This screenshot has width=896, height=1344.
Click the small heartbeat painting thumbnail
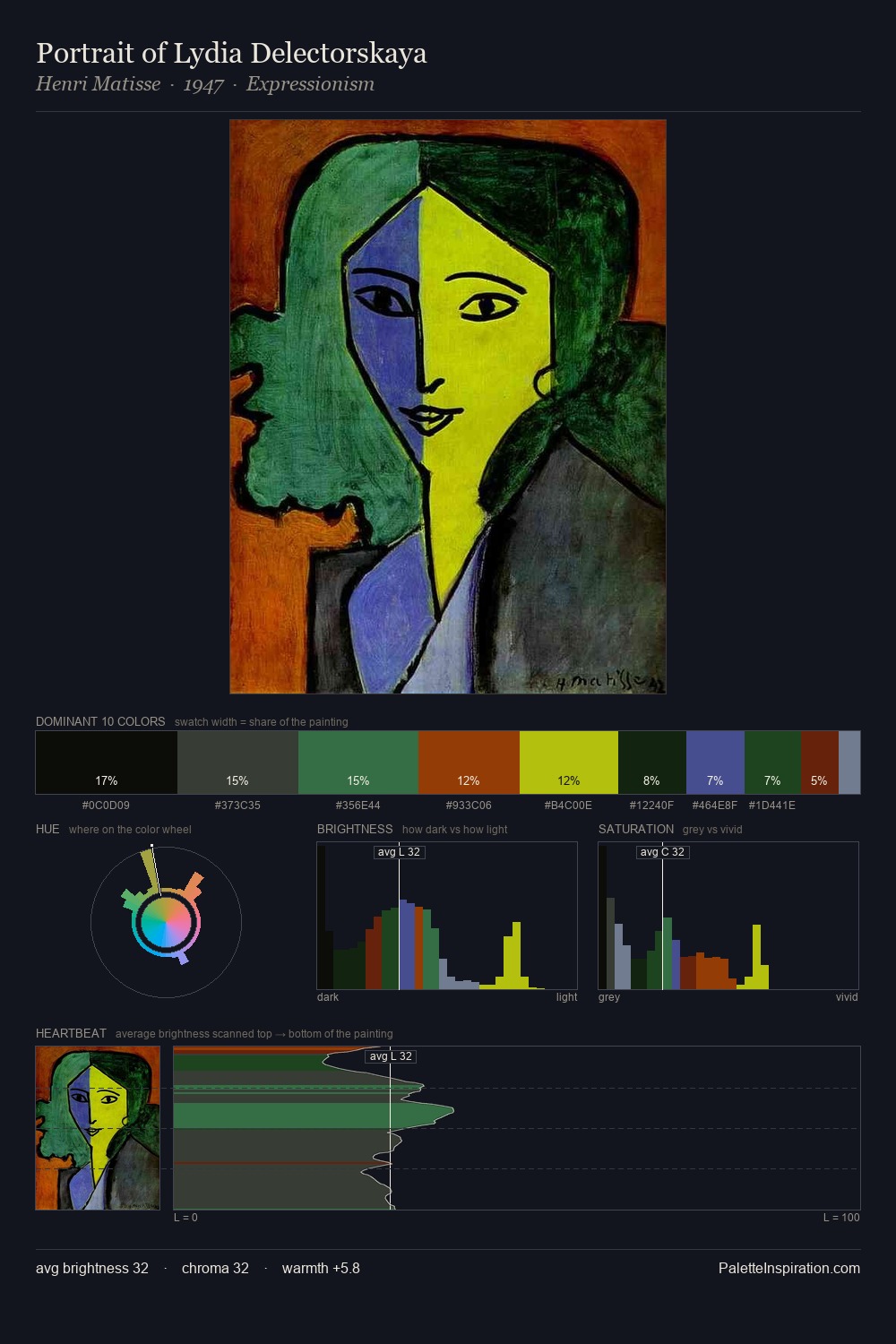click(x=98, y=1128)
